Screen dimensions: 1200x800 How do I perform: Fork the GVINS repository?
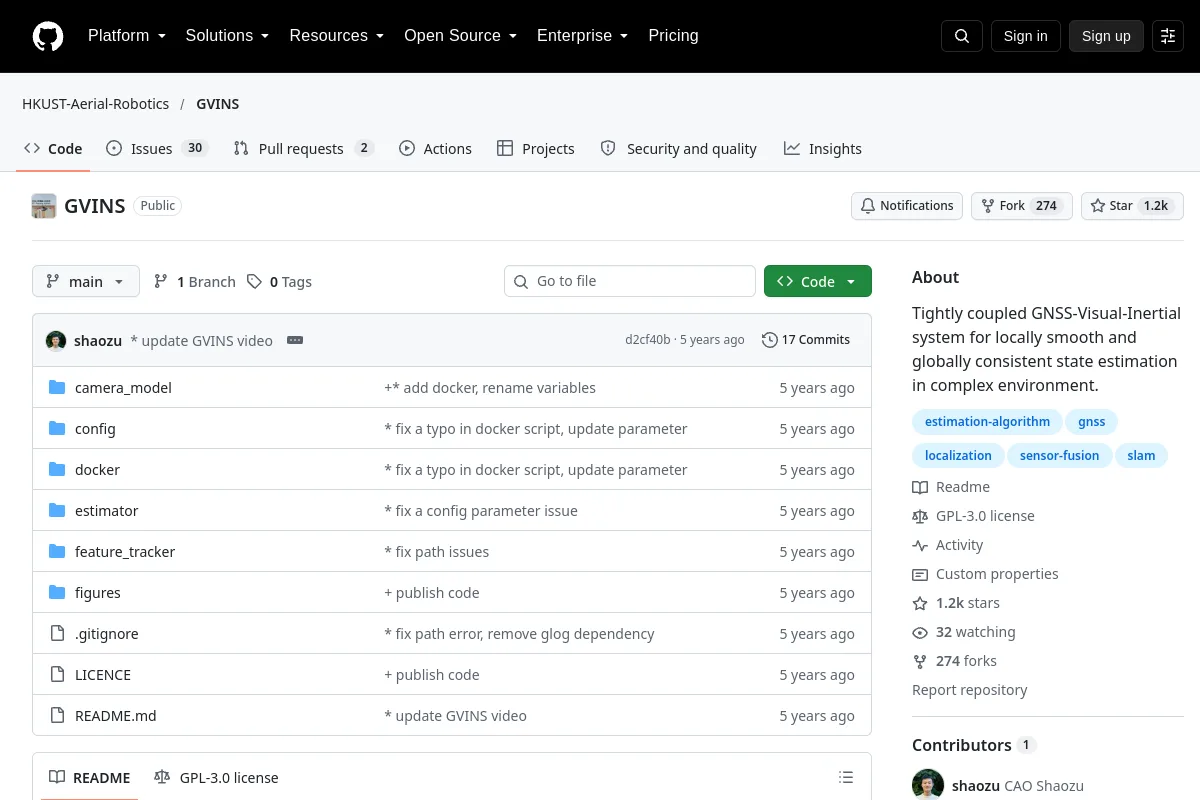(1022, 206)
